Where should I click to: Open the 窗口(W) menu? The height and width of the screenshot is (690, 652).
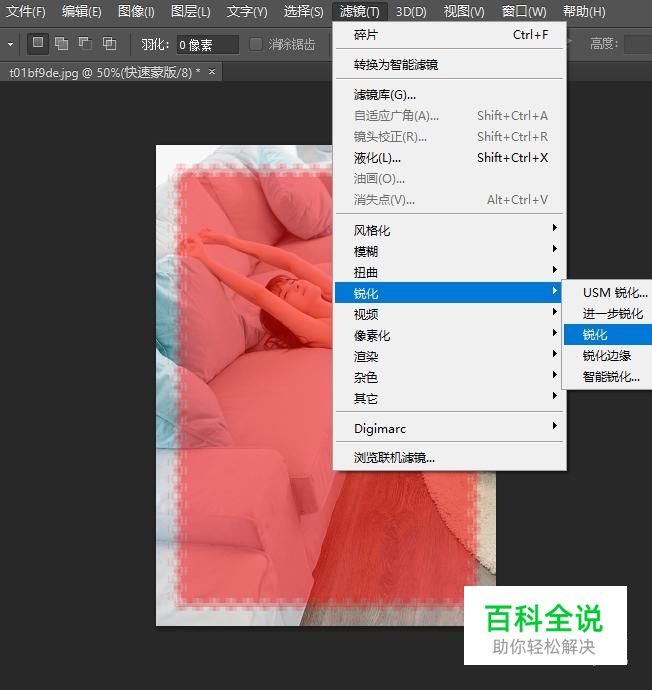click(524, 11)
